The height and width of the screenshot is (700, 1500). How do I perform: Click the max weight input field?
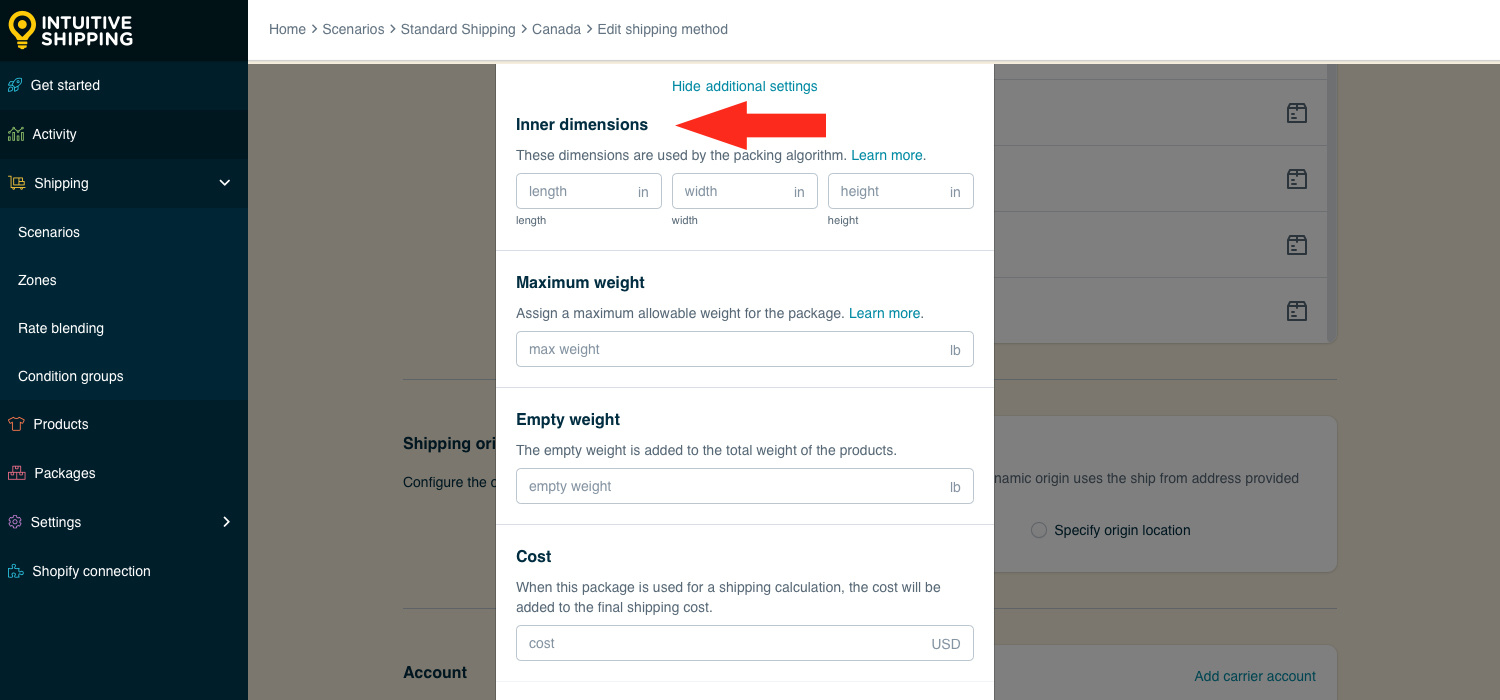(x=745, y=349)
